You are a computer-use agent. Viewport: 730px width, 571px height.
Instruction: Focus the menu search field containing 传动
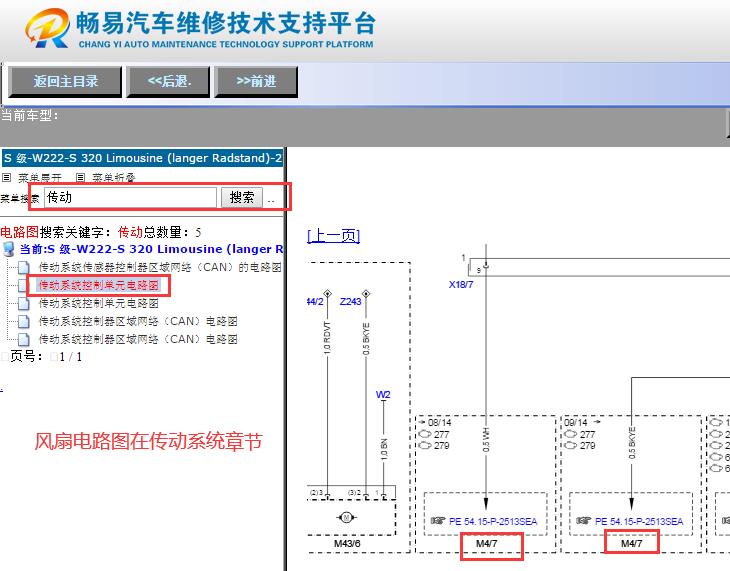pyautogui.click(x=130, y=197)
